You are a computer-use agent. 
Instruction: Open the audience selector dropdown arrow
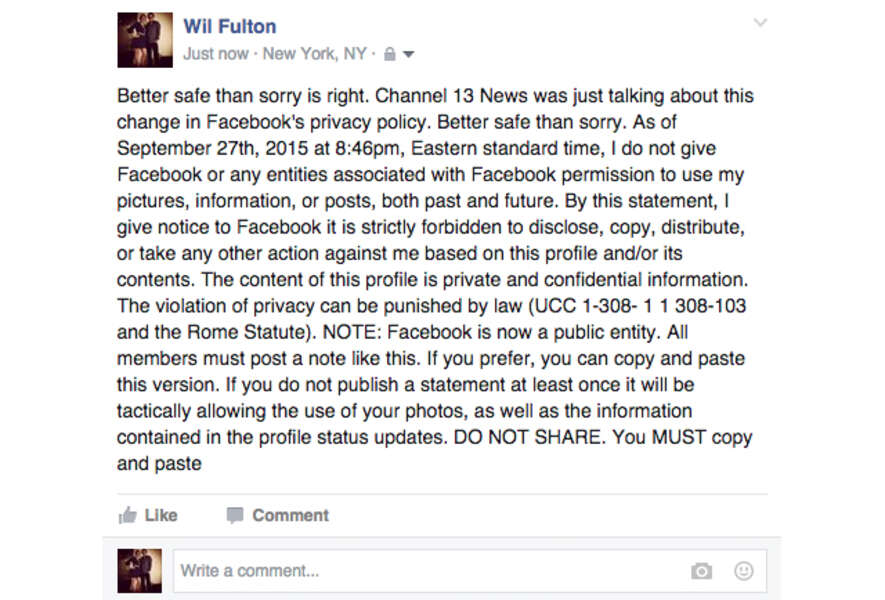pyautogui.click(x=406, y=56)
